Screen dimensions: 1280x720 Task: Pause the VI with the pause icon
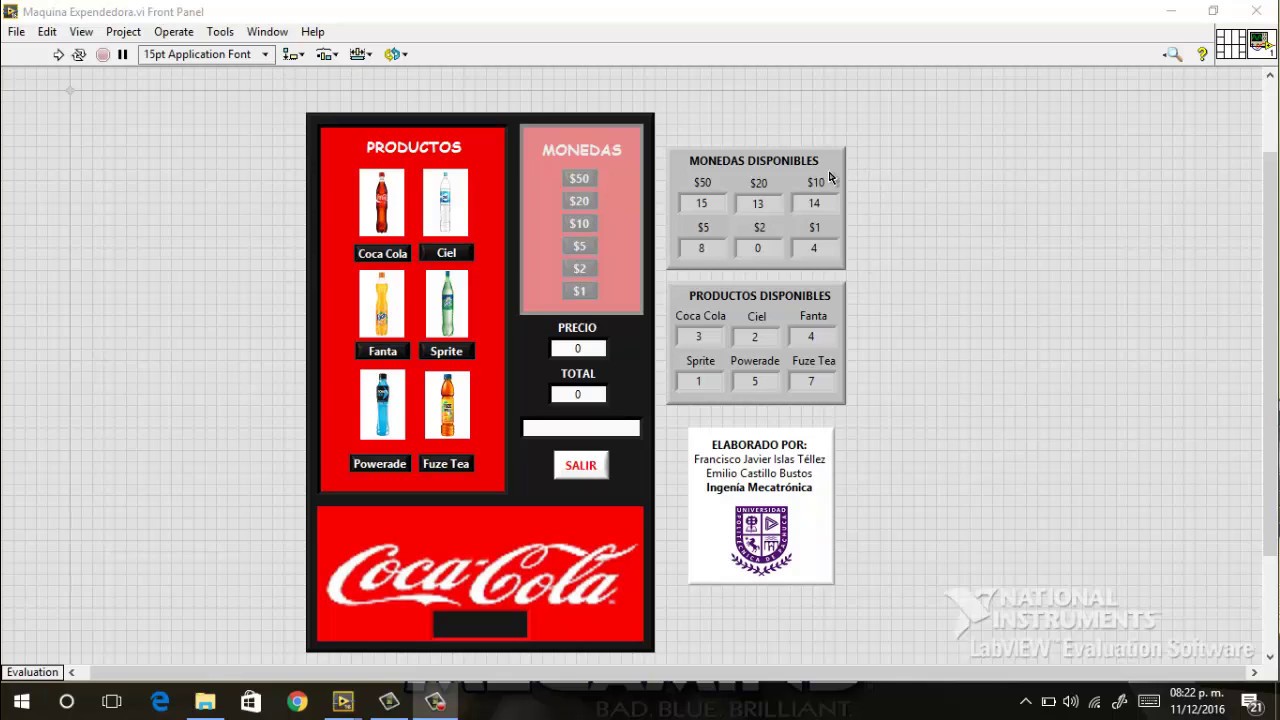(x=122, y=55)
